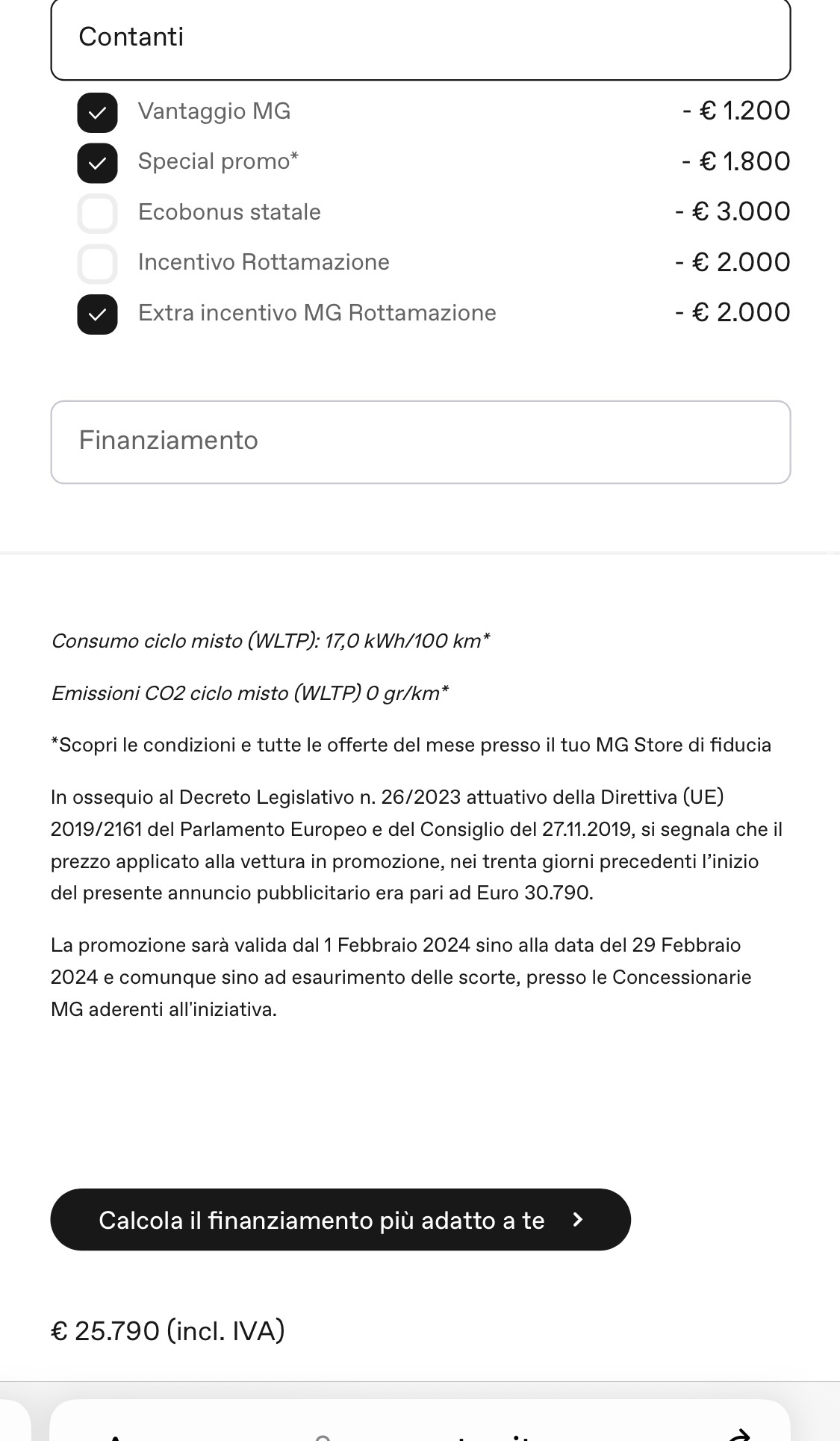Viewport: 840px width, 1441px height.
Task: Enable the Incentivo Rottamazione checkbox
Action: coord(97,264)
